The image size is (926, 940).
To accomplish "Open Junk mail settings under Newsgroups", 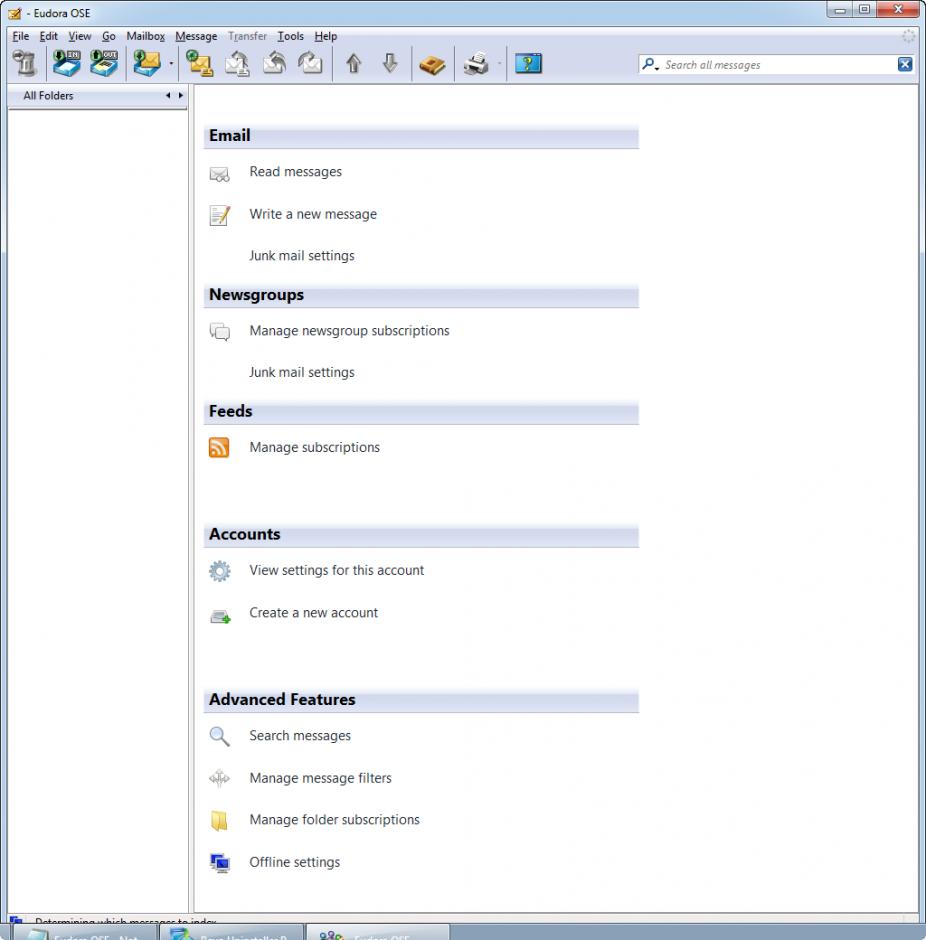I will (x=302, y=372).
